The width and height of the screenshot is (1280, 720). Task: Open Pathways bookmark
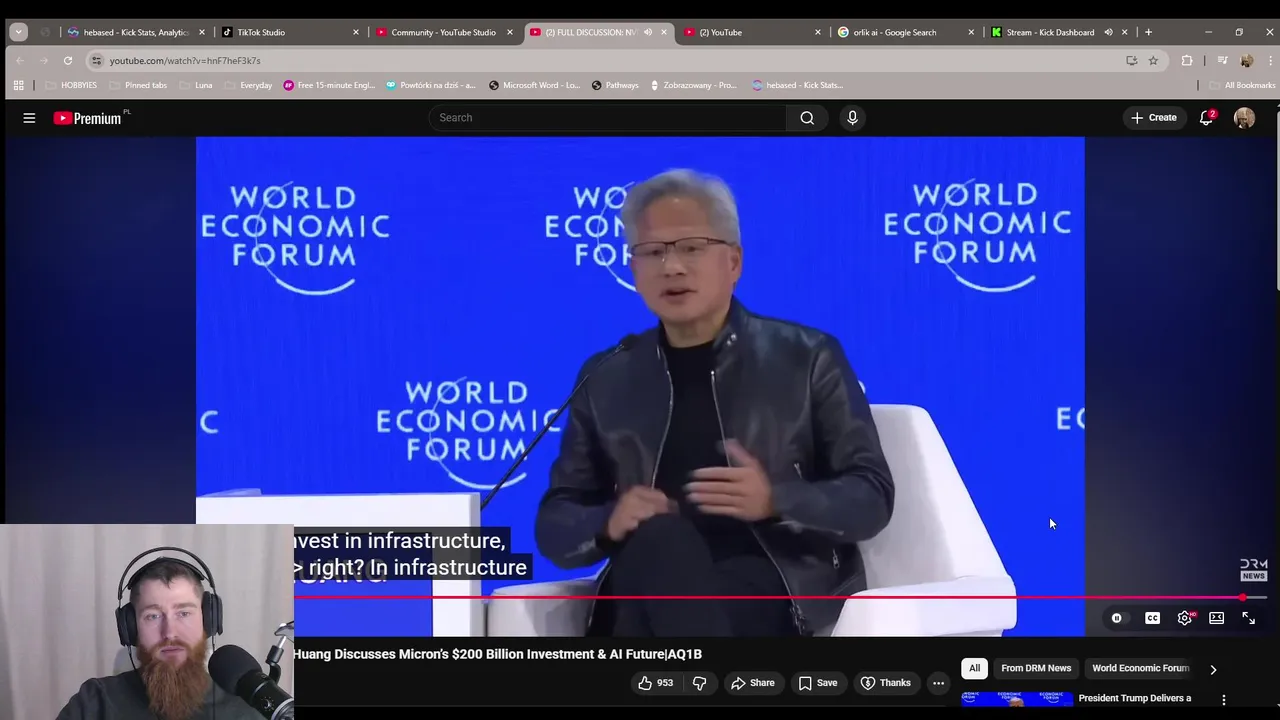pos(615,85)
